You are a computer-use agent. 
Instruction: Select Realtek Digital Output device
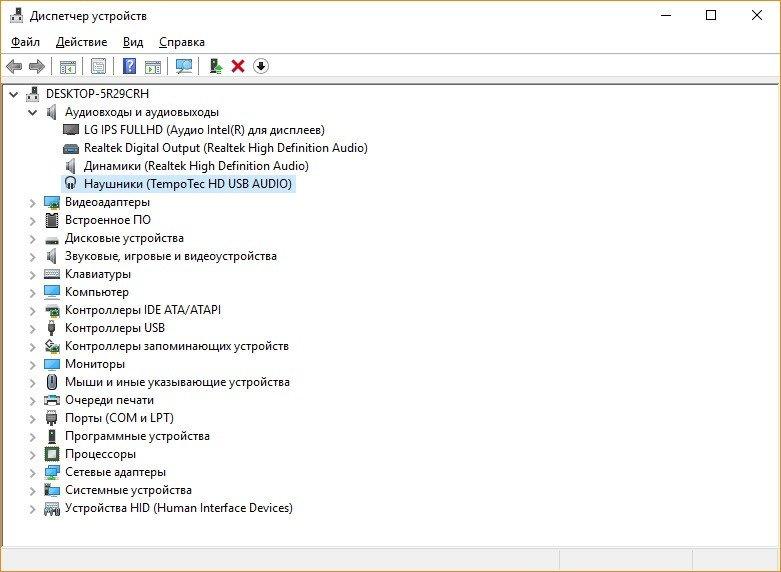(x=225, y=148)
